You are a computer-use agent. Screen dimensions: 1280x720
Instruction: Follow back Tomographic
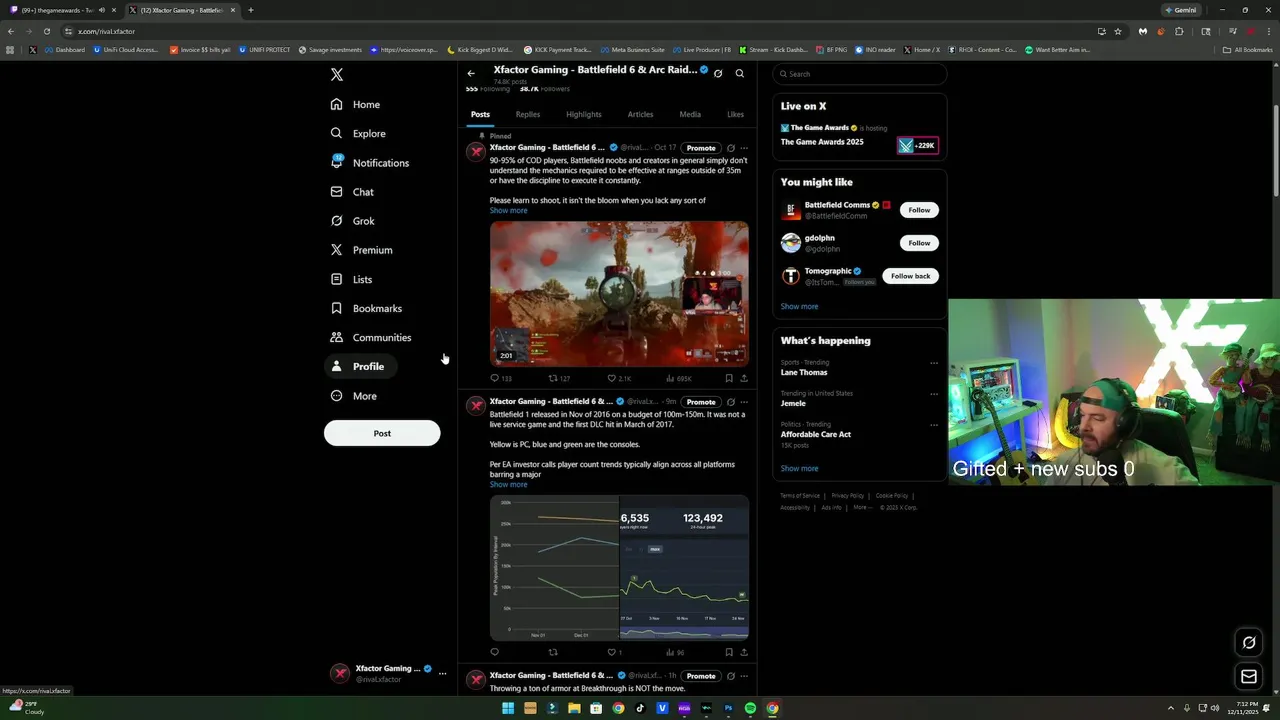pos(910,276)
